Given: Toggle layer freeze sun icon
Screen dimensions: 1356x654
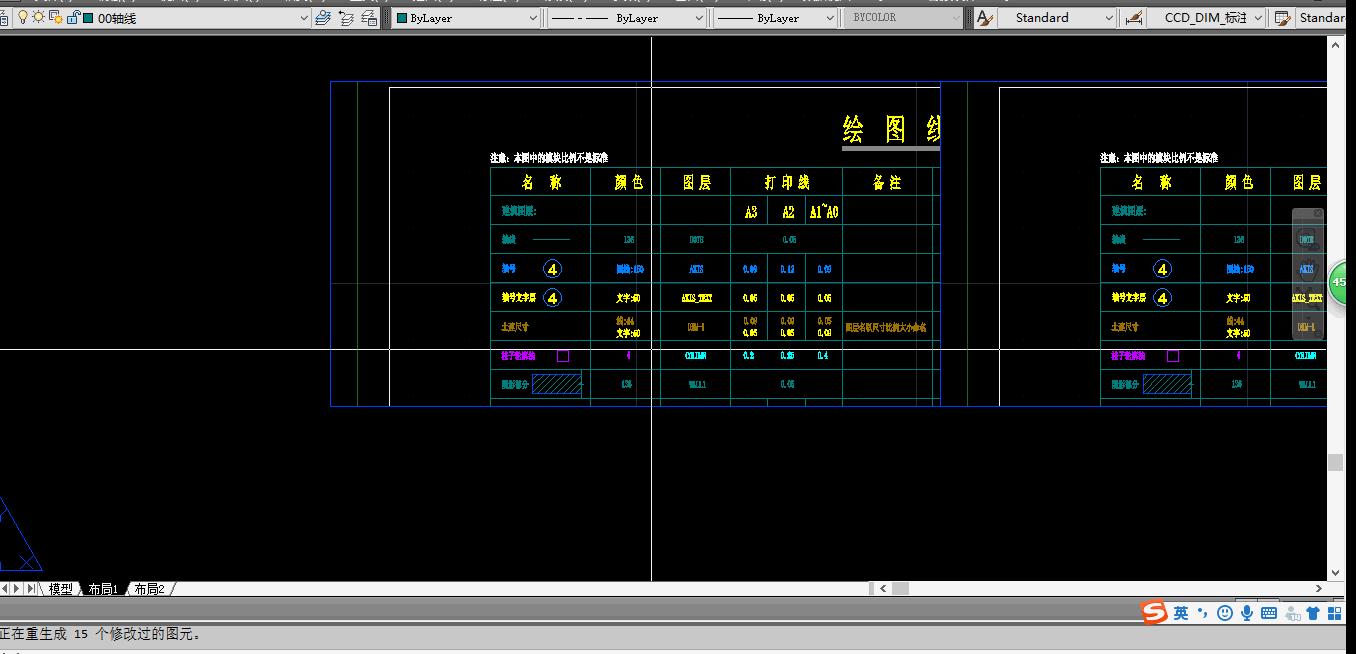Looking at the screenshot, I should pyautogui.click(x=38, y=18).
